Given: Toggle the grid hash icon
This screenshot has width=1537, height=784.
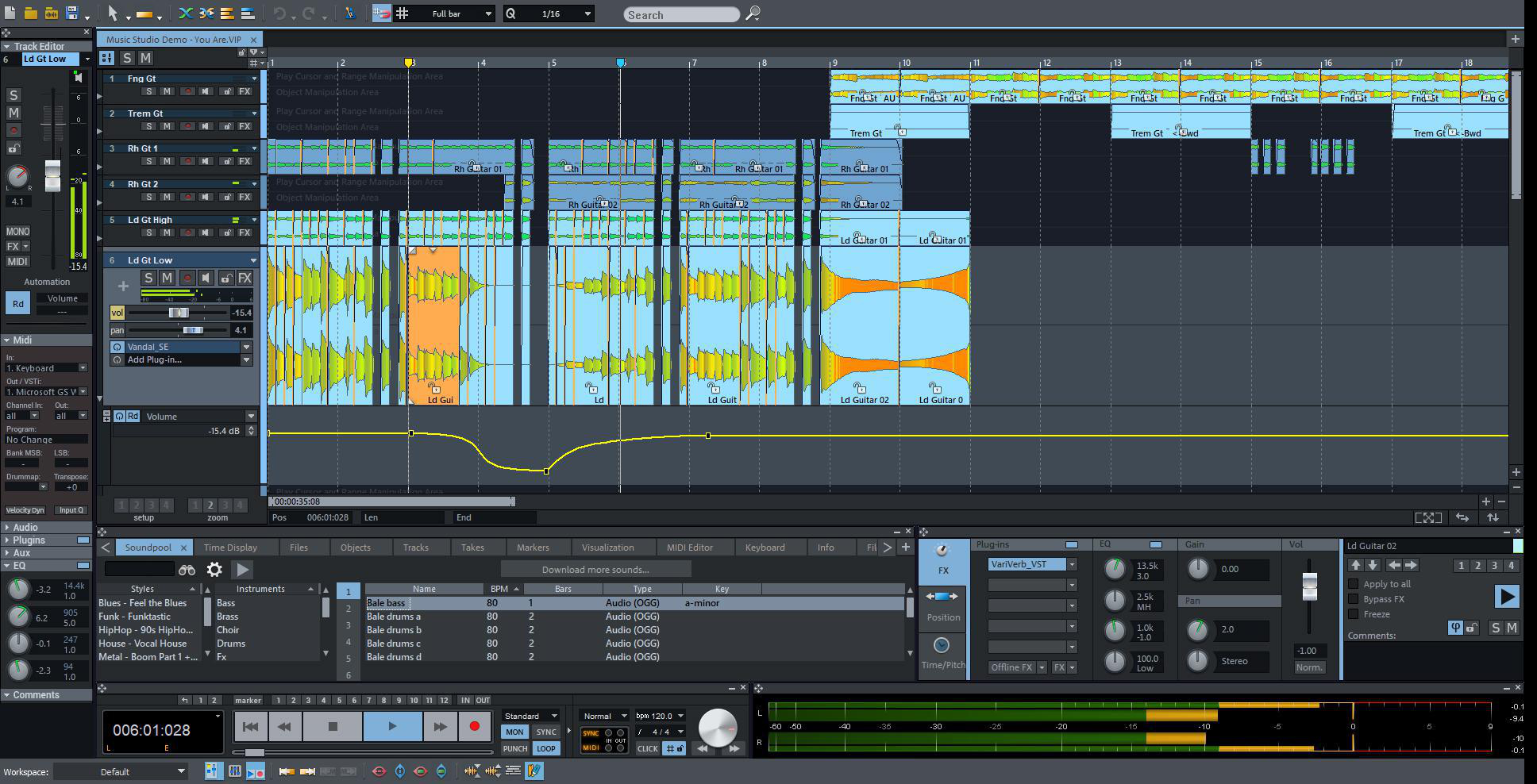Looking at the screenshot, I should 403,13.
